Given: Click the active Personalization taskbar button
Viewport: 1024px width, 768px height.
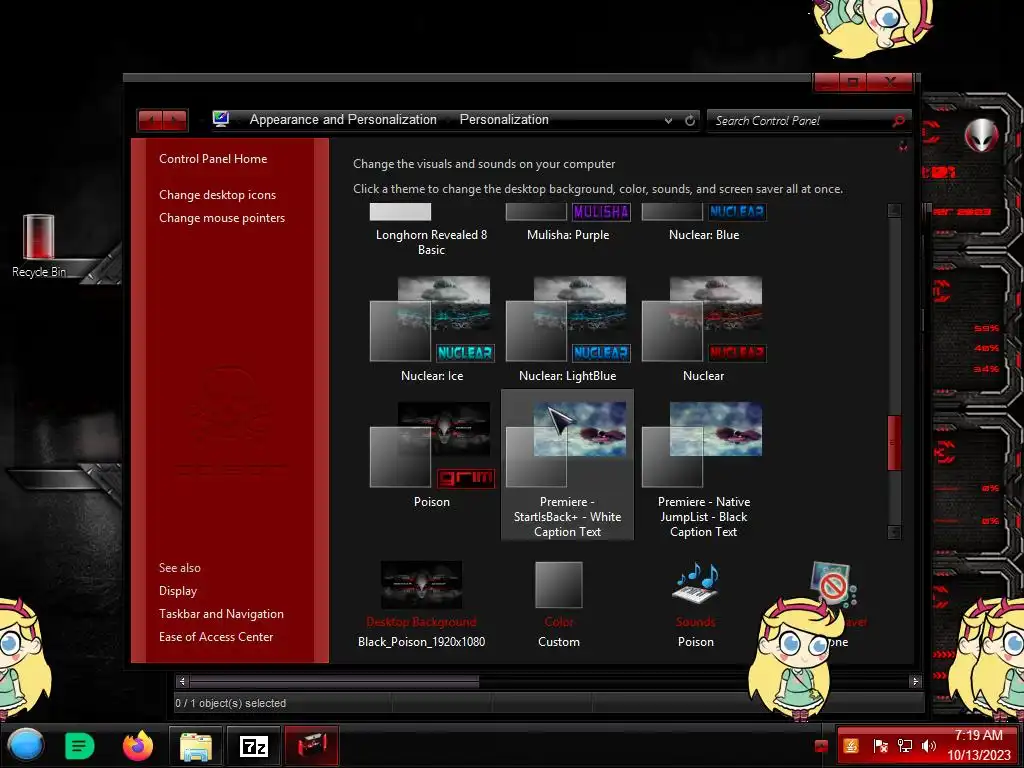Looking at the screenshot, I should 312,746.
